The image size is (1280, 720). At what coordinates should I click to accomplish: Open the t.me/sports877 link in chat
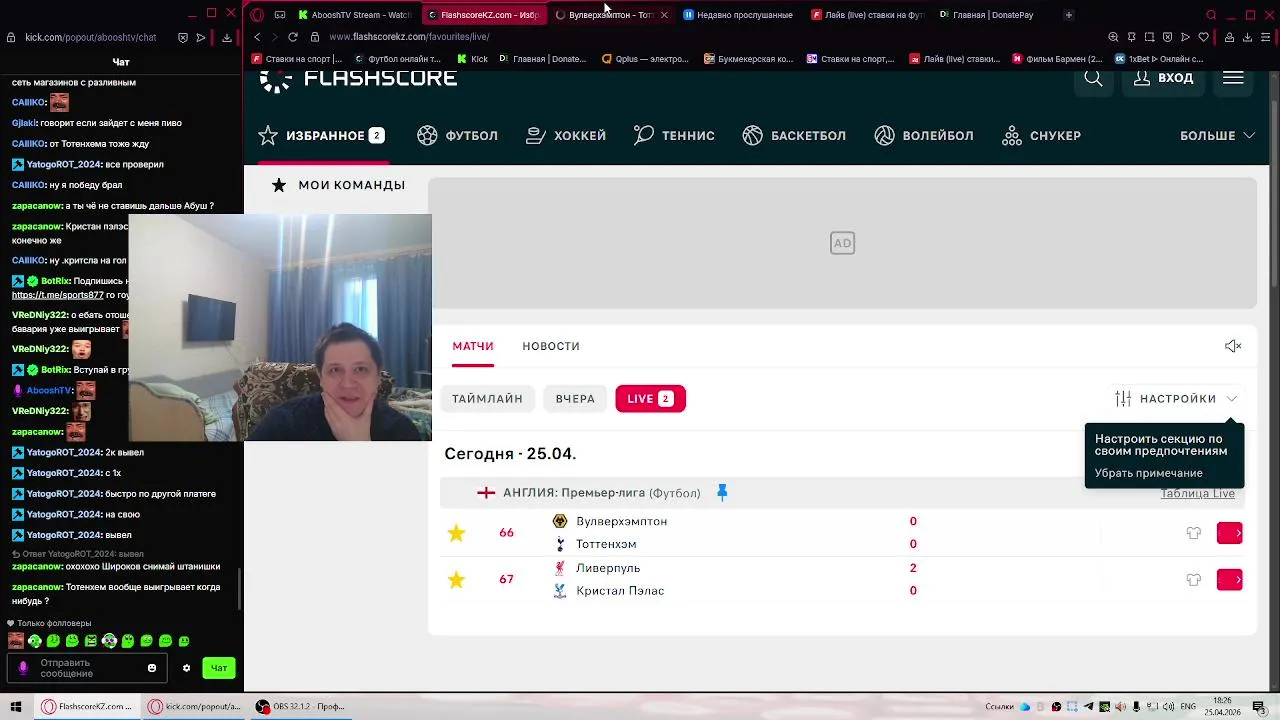[57, 296]
